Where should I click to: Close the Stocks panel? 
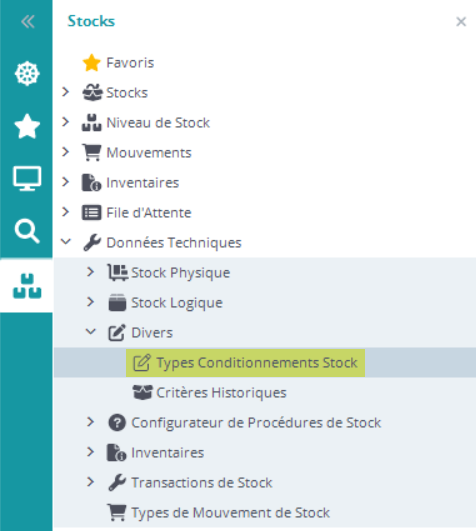461,22
